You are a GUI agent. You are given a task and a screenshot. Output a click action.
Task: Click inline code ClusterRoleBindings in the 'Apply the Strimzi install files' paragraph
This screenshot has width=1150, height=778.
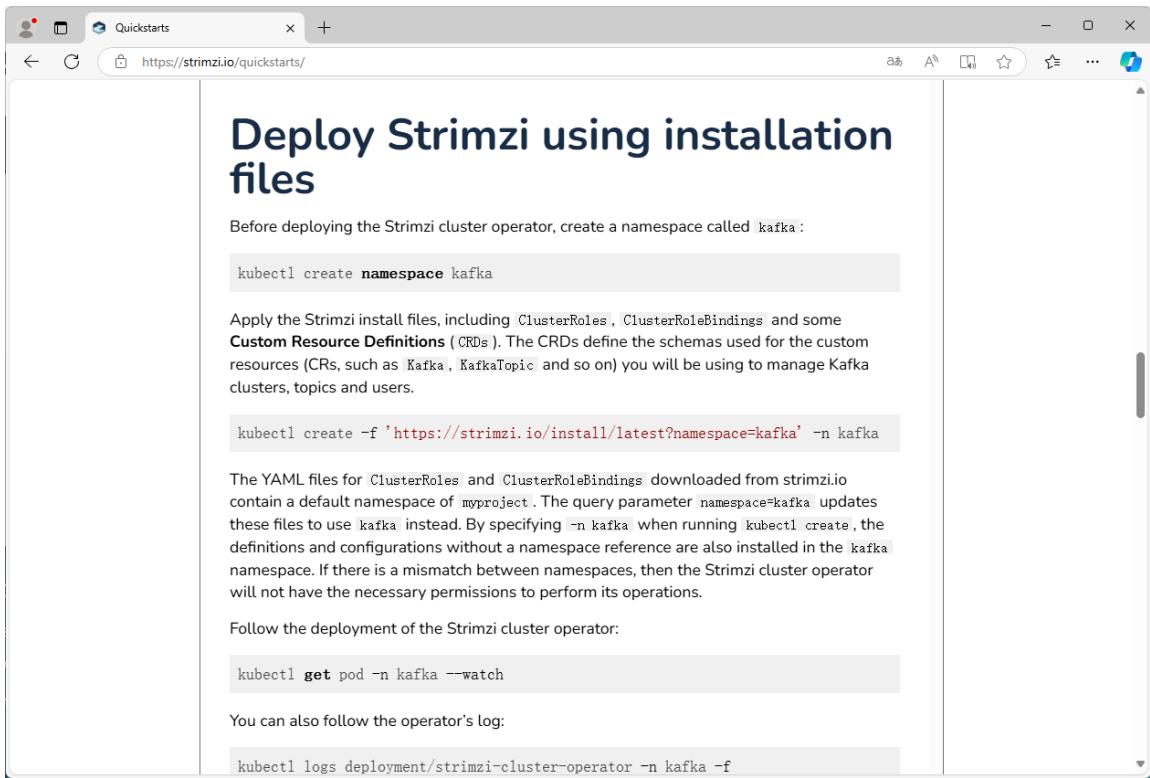(692, 320)
